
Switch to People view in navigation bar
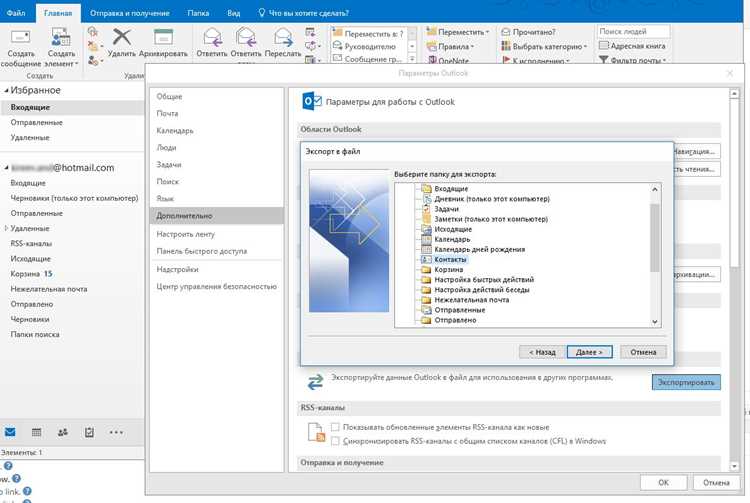[x=63, y=432]
